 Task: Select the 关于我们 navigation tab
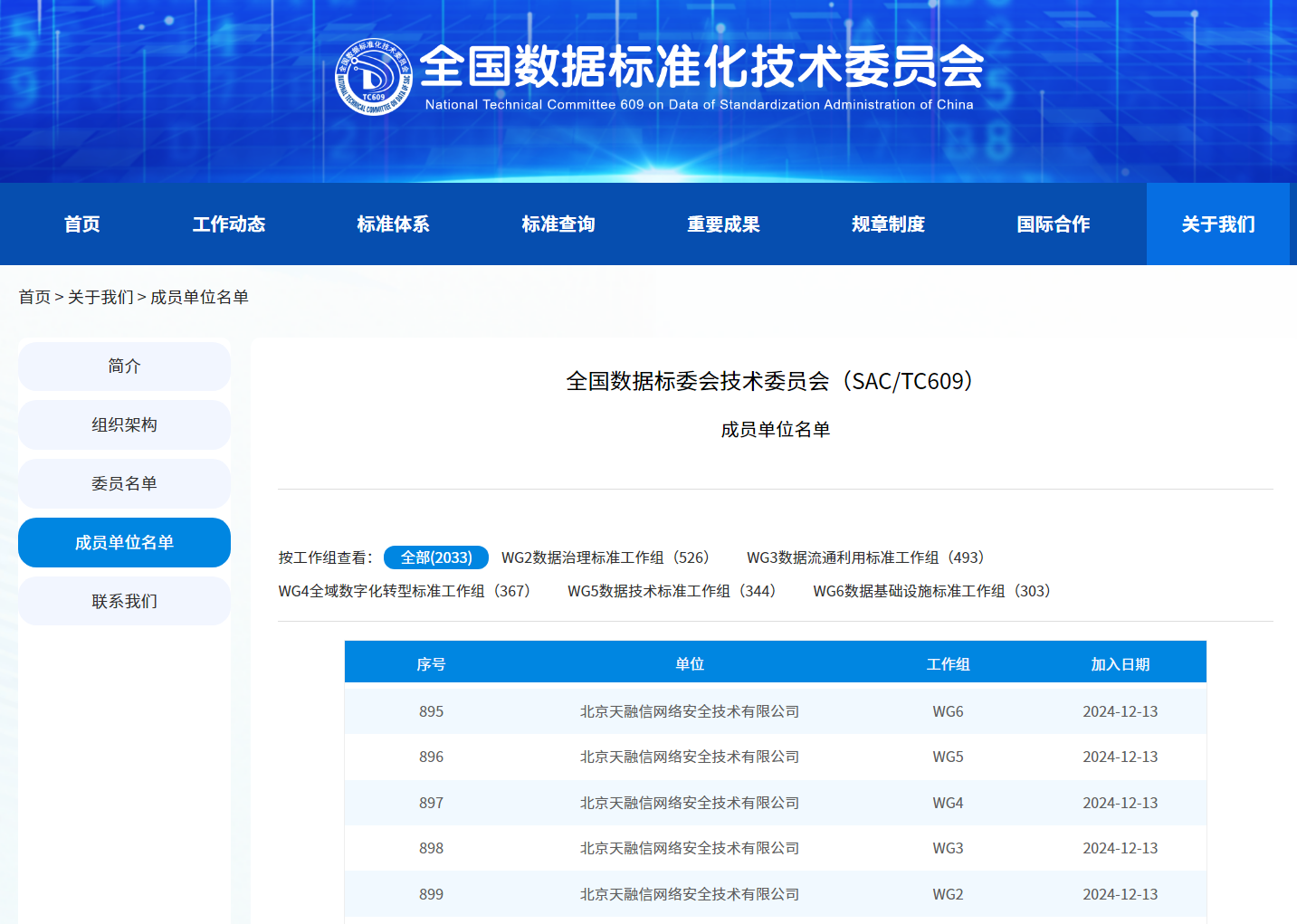1218,224
